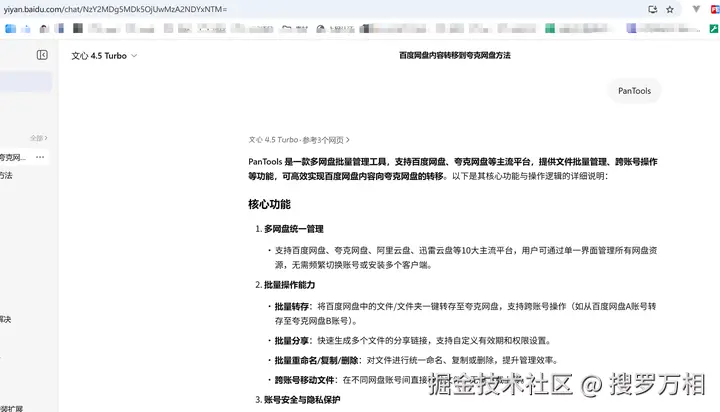Click the red extension icon in browser toolbar
The height and width of the screenshot is (412, 720).
tap(715, 9)
